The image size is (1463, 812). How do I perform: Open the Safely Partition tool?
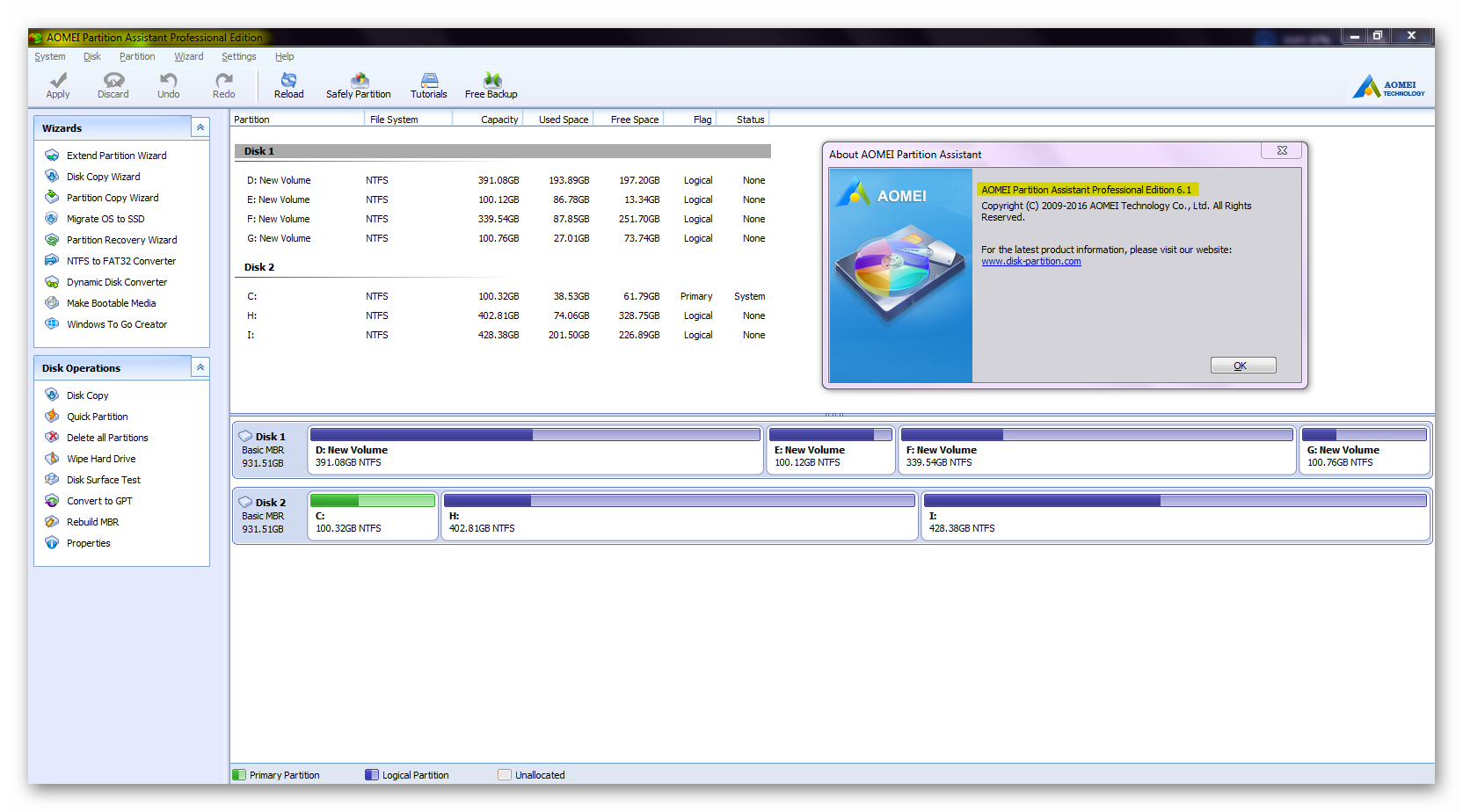click(x=358, y=85)
